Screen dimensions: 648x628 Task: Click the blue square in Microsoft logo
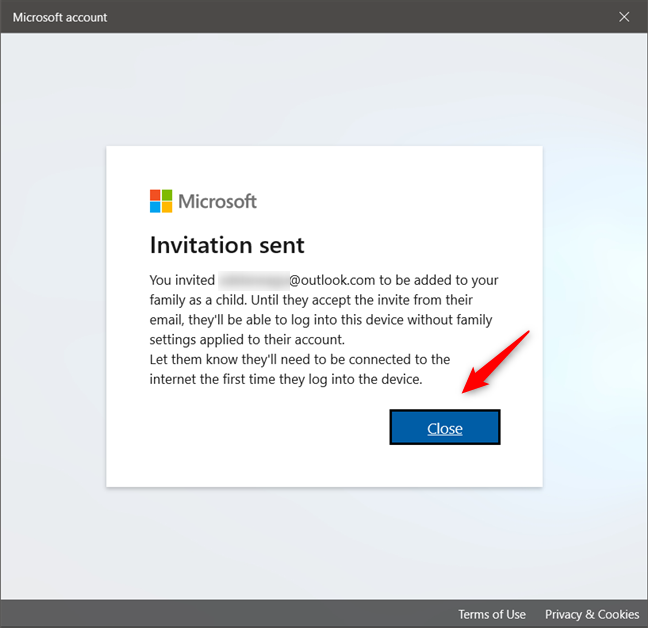pos(155,207)
